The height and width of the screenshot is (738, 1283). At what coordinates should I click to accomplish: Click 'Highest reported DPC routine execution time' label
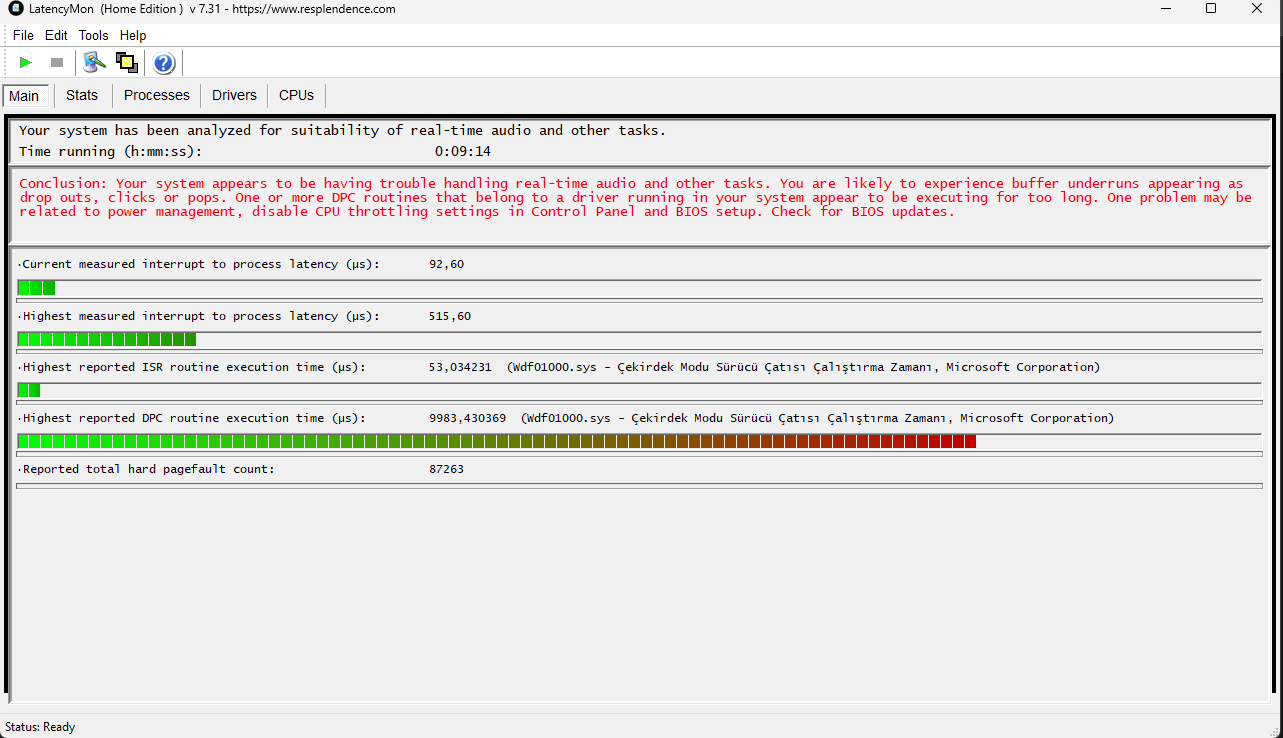(x=192, y=418)
